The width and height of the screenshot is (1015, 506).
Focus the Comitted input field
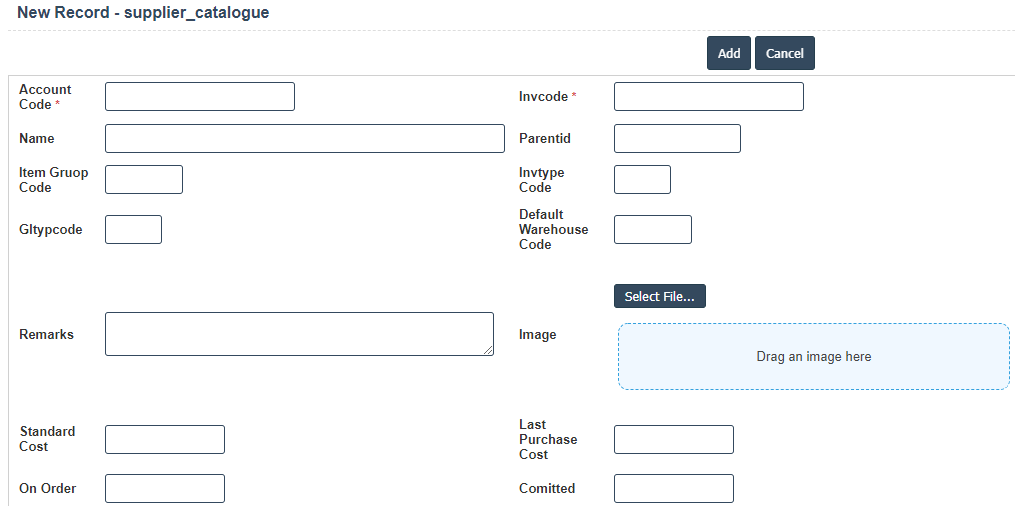(673, 488)
